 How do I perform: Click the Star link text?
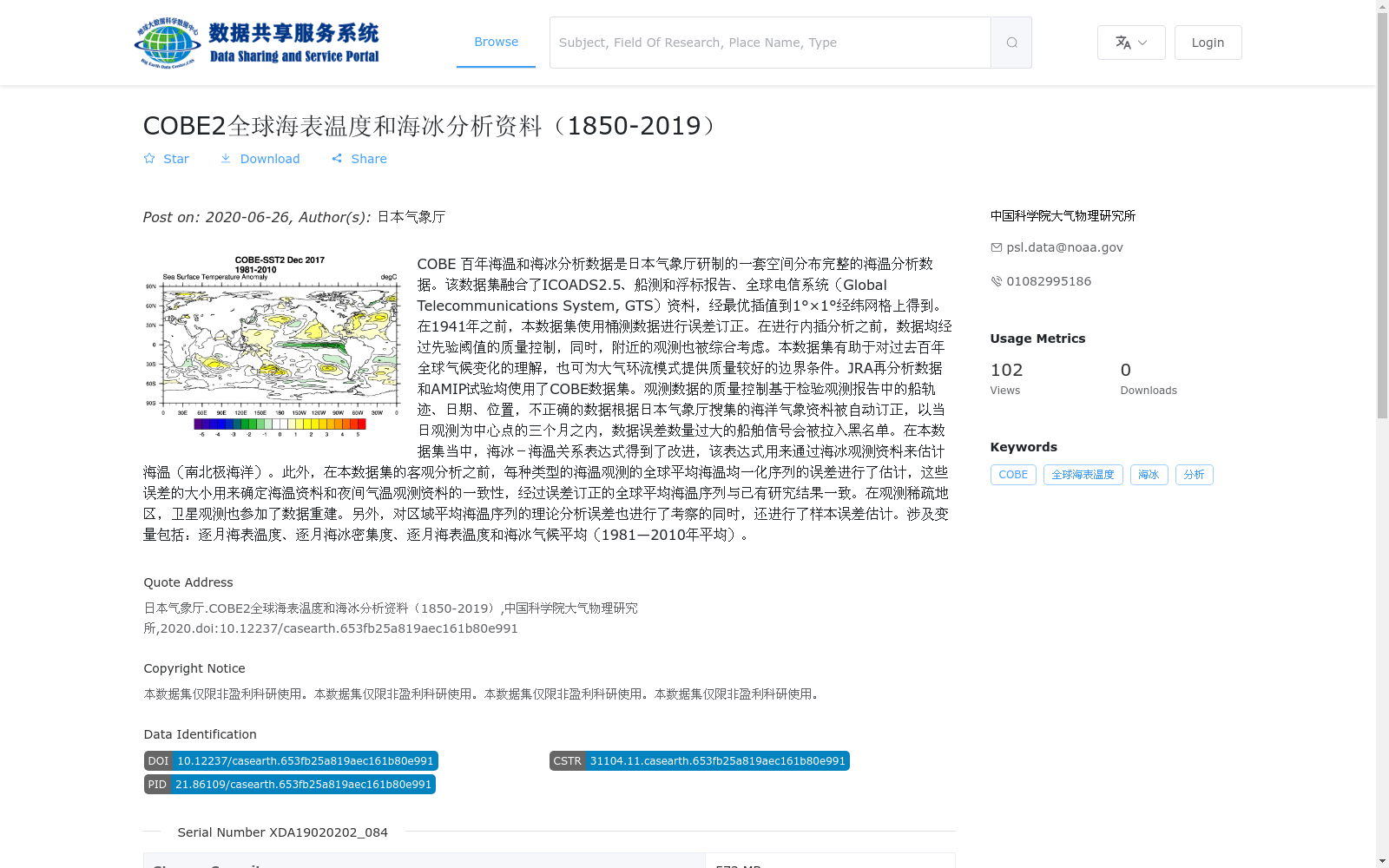pos(176,159)
